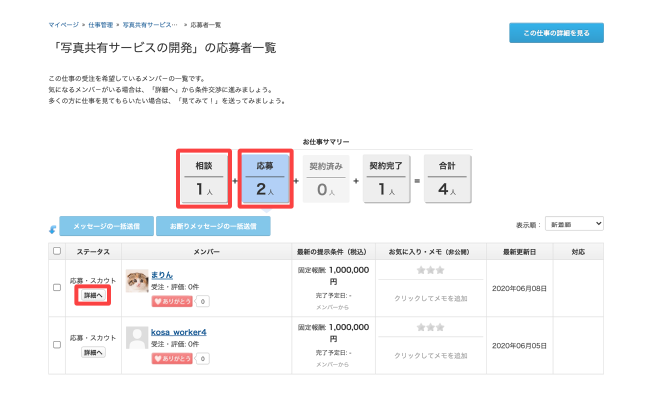Check the checkbox for kosa_worker4's row
652x400 pixels.
(57, 345)
